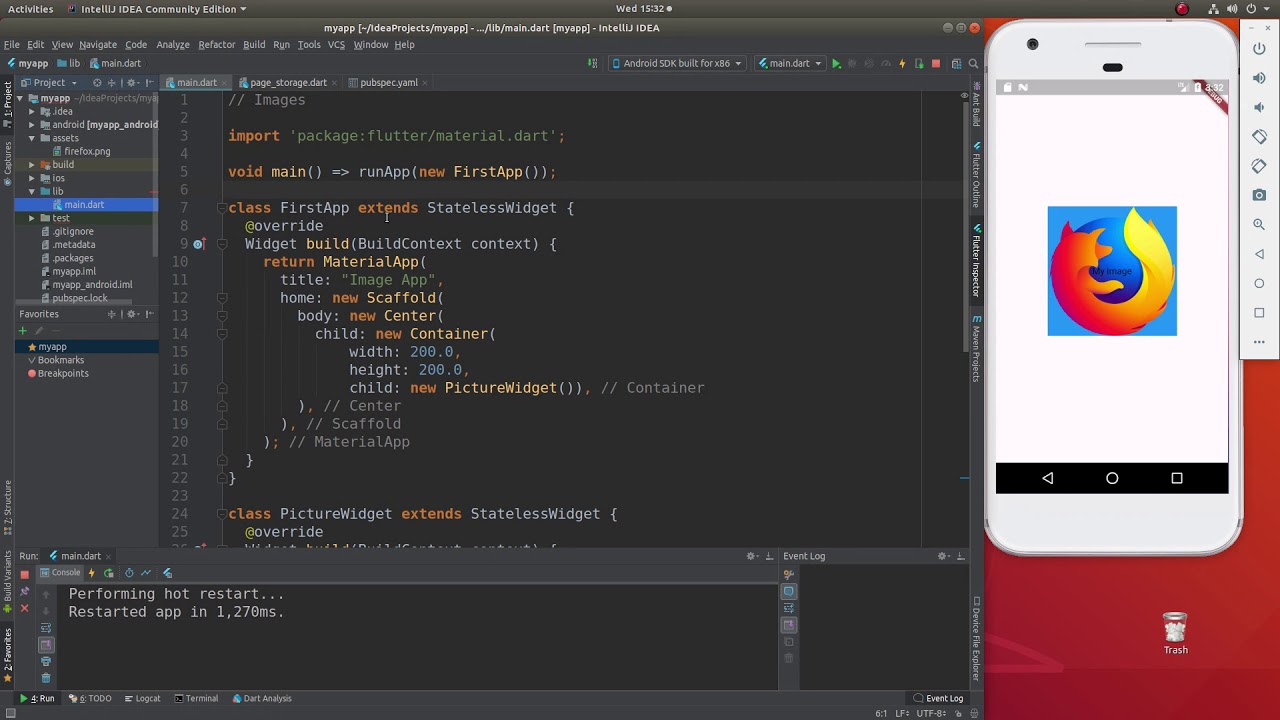Take emulator screenshot with camera icon
1280x720 pixels.
[1259, 195]
